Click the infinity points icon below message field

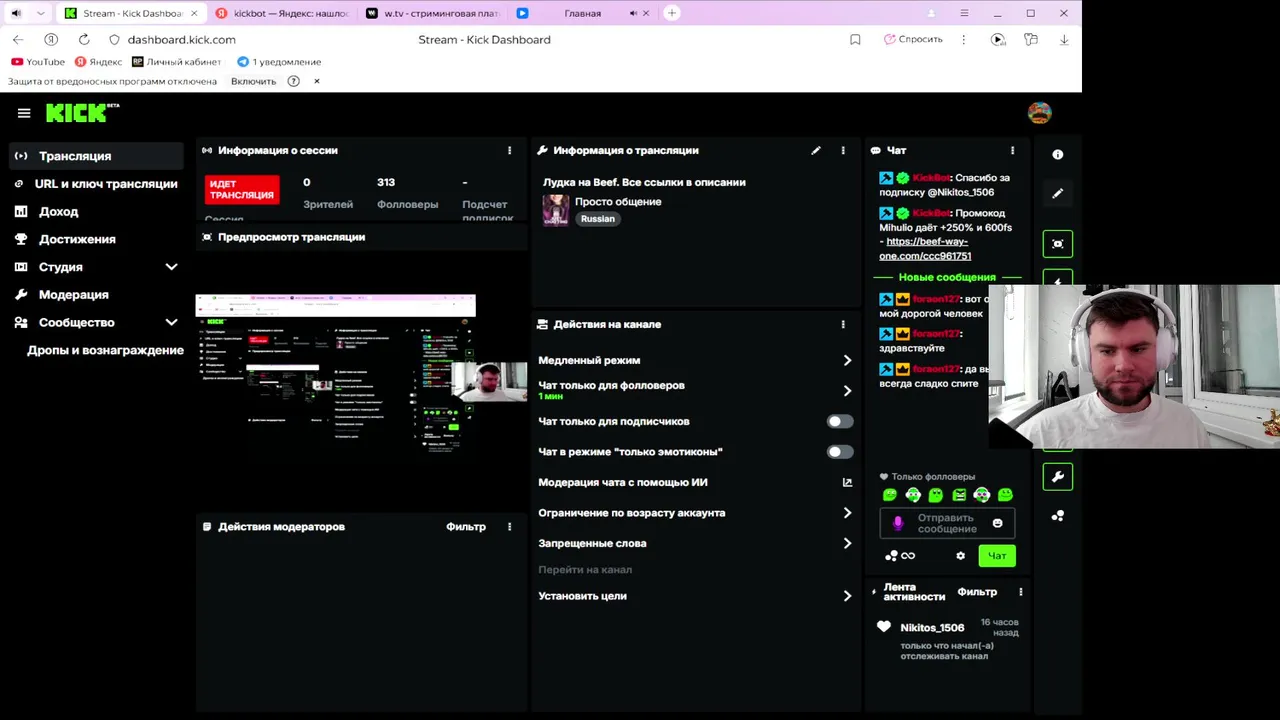click(908, 556)
